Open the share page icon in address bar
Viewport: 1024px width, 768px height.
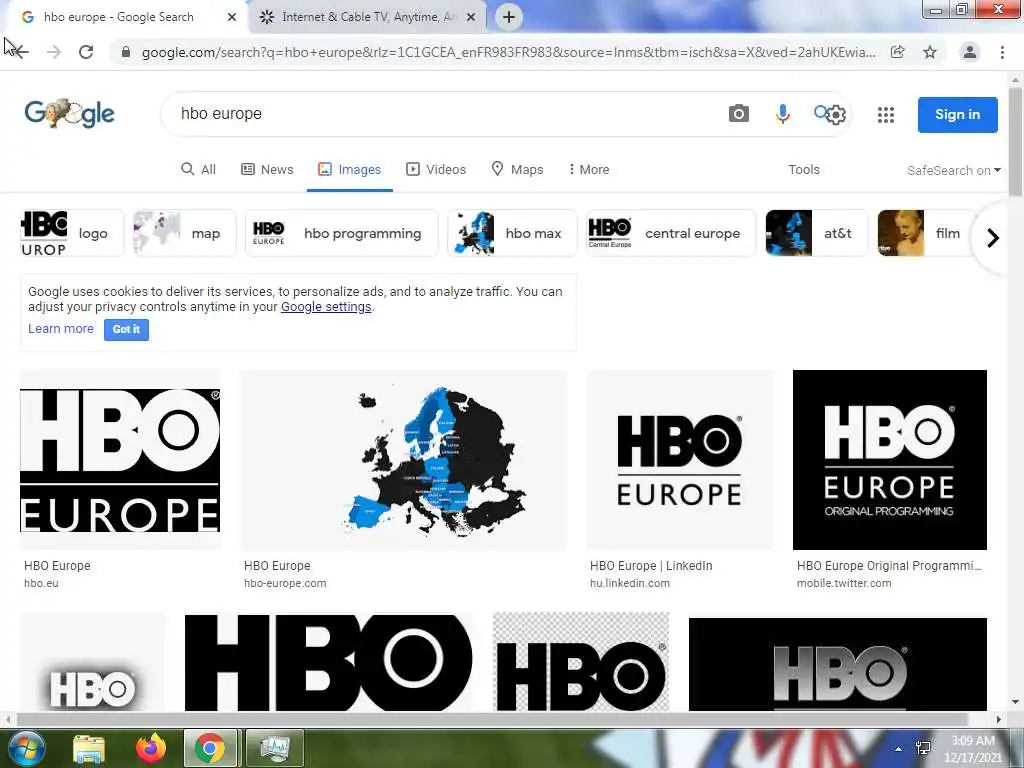pyautogui.click(x=898, y=52)
